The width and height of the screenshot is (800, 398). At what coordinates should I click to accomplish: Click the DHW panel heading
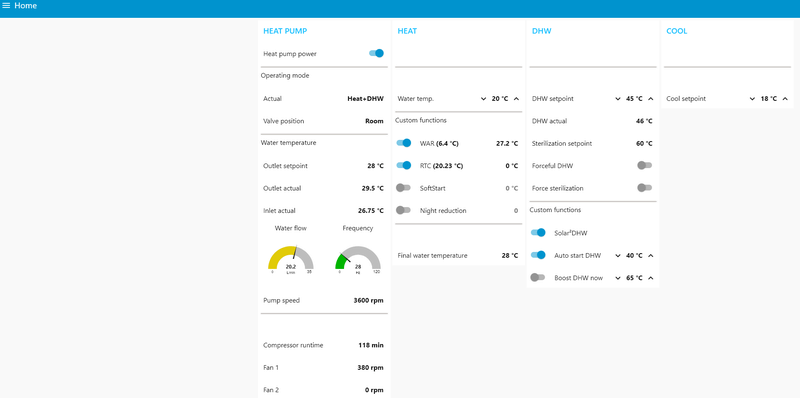pyautogui.click(x=542, y=31)
